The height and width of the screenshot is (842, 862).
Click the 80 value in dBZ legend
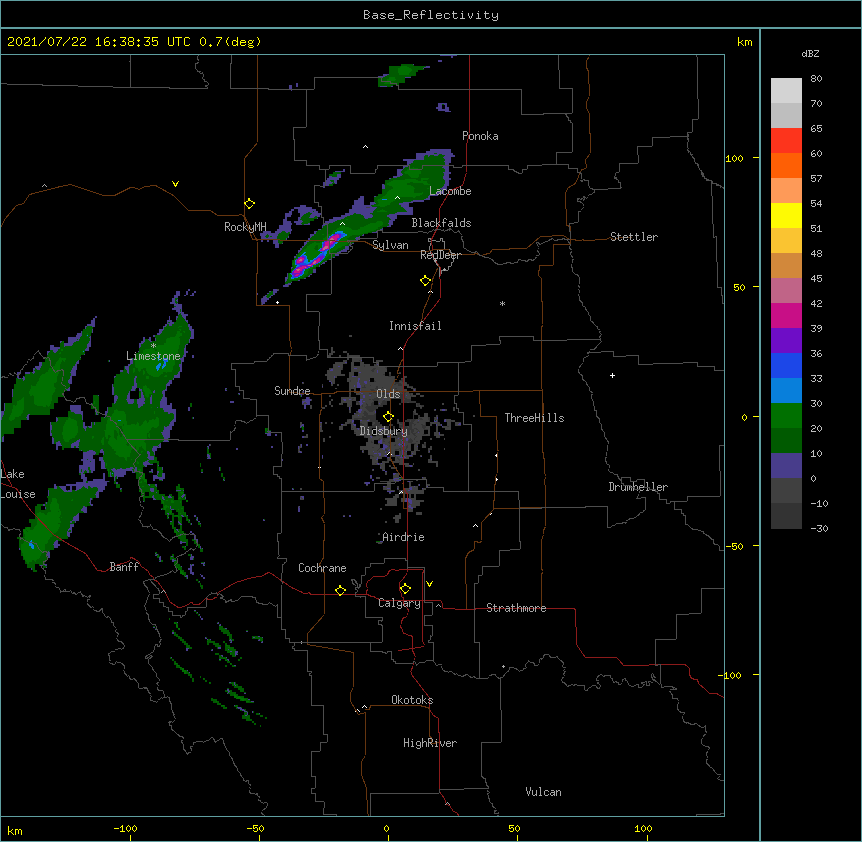pyautogui.click(x=816, y=79)
